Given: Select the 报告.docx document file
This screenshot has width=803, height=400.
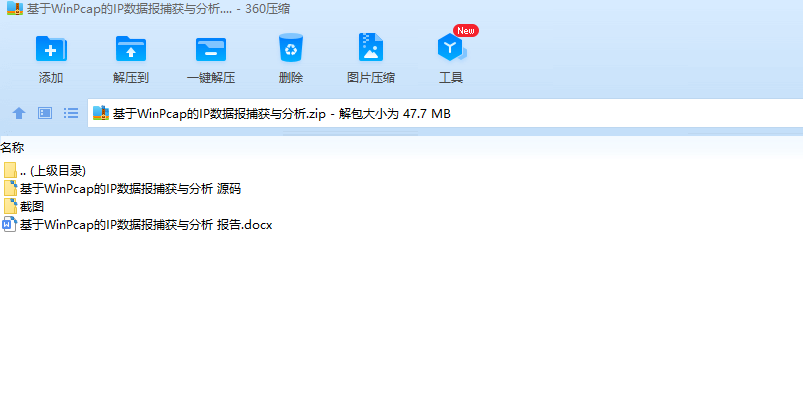Looking at the screenshot, I should point(137,224).
